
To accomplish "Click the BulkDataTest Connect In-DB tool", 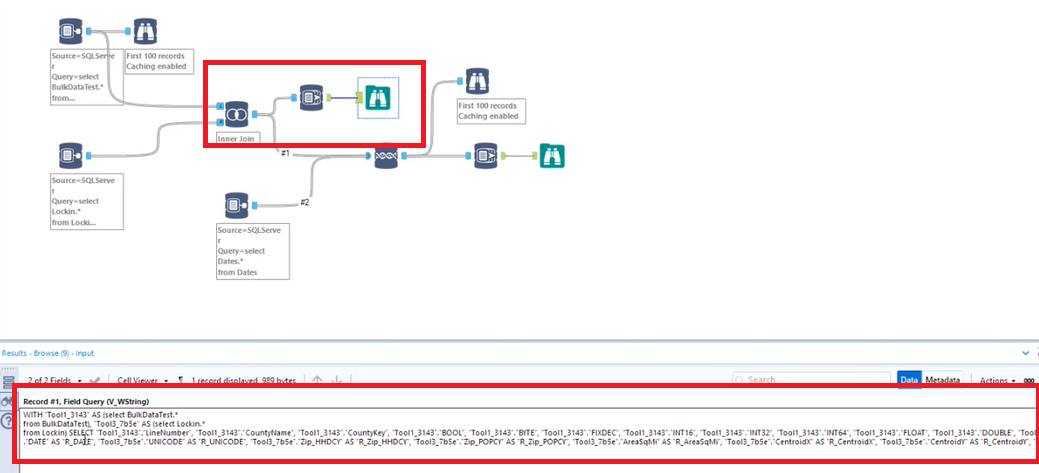I will pyautogui.click(x=69, y=30).
